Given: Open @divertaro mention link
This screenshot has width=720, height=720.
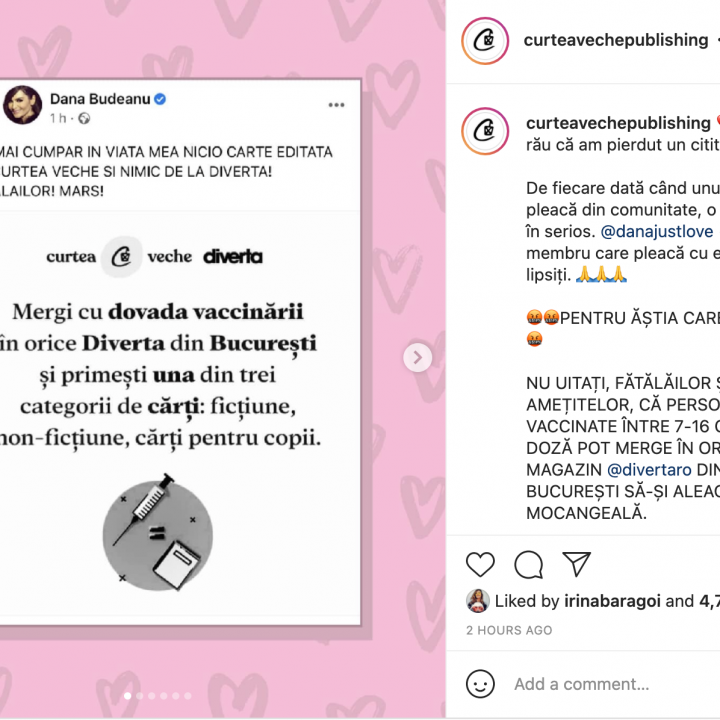Looking at the screenshot, I should click(x=649, y=470).
